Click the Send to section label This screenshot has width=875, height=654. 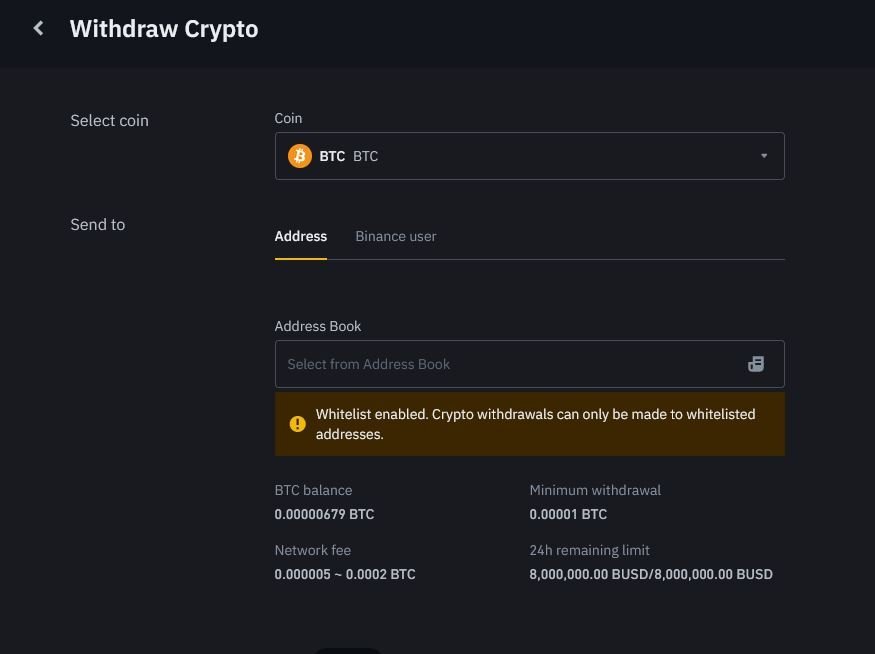98,224
